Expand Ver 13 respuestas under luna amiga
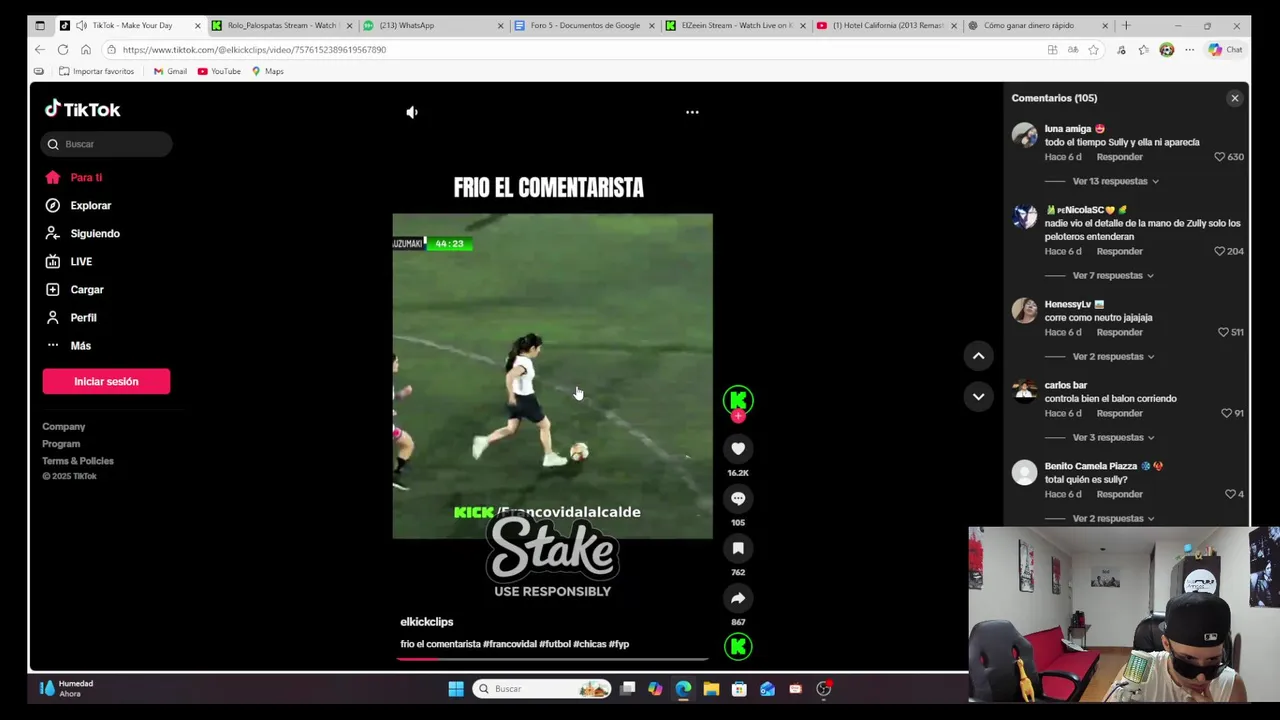 1115,181
